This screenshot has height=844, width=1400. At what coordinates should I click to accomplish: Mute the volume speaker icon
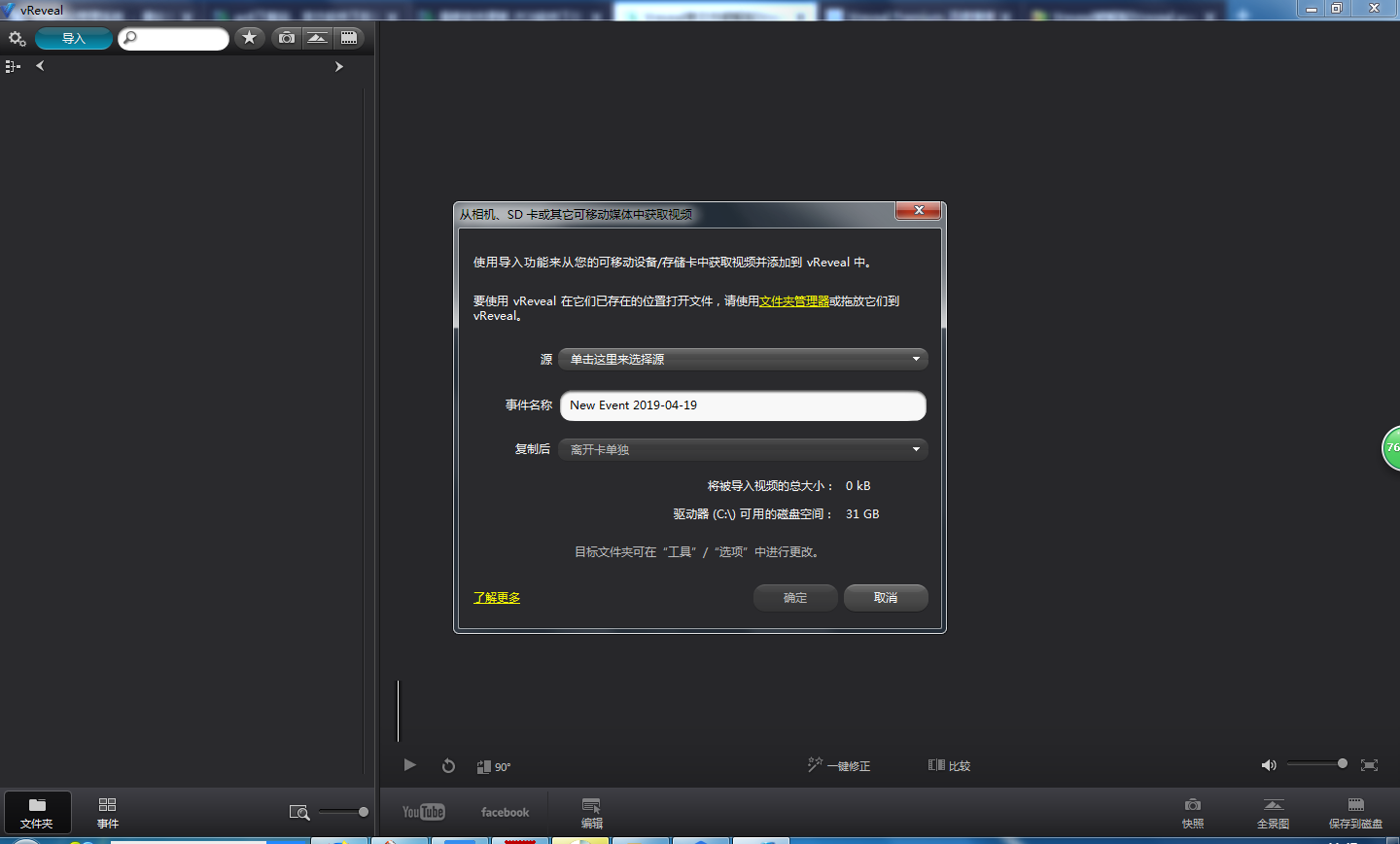(1269, 765)
